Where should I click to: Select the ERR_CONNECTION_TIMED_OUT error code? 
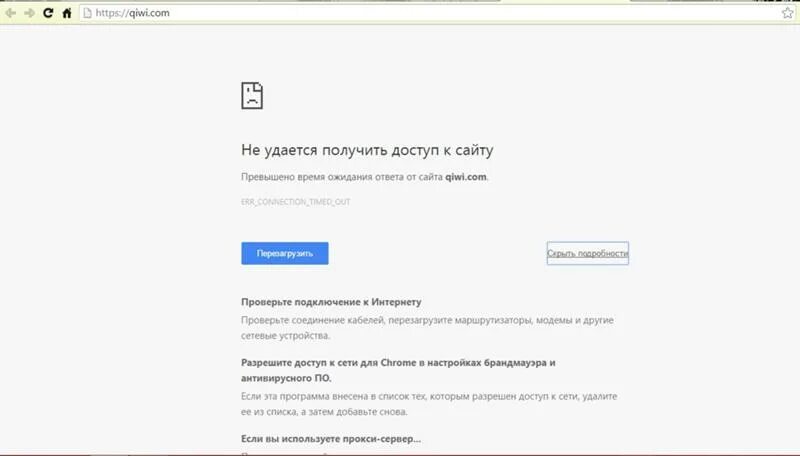[295, 202]
